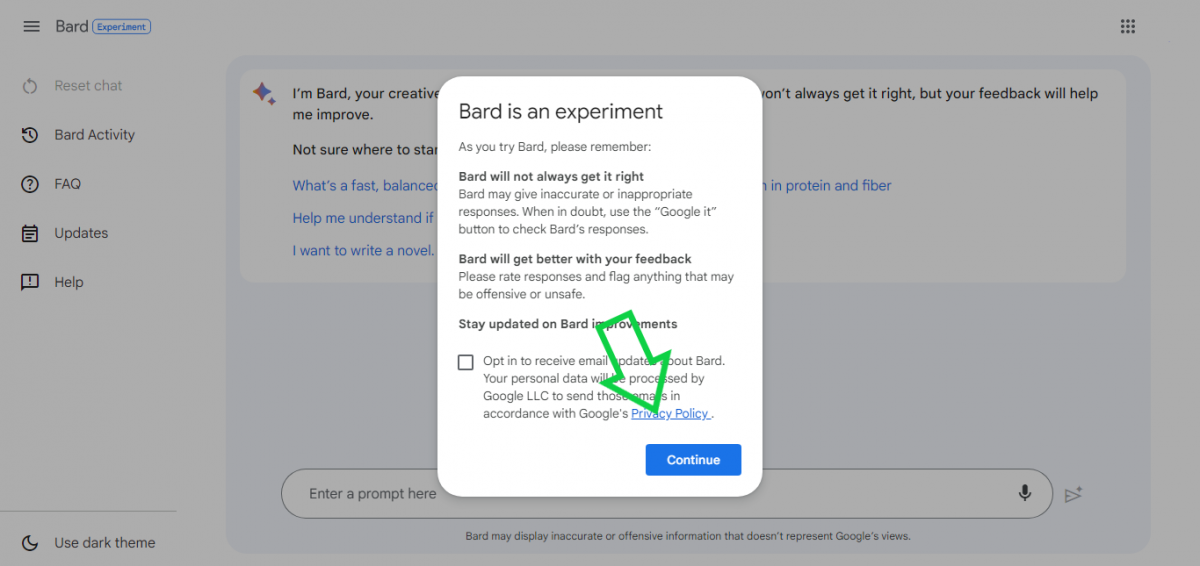Image resolution: width=1200 pixels, height=566 pixels.
Task: Click the Updates calendar icon
Action: click(x=30, y=233)
